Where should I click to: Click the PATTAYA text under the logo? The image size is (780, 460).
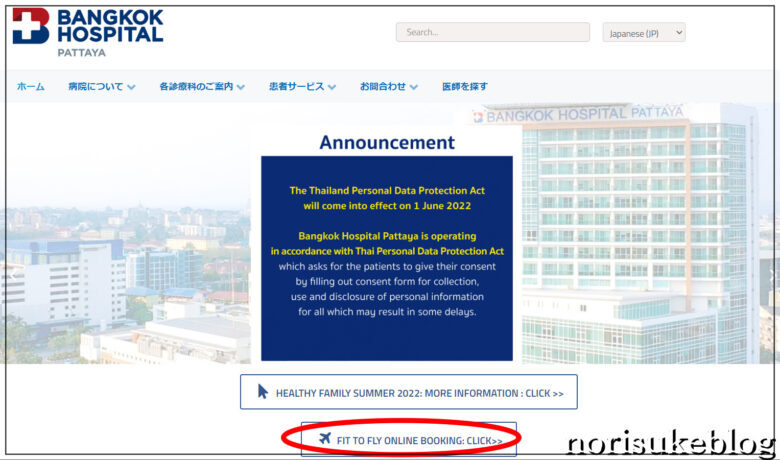pos(82,53)
